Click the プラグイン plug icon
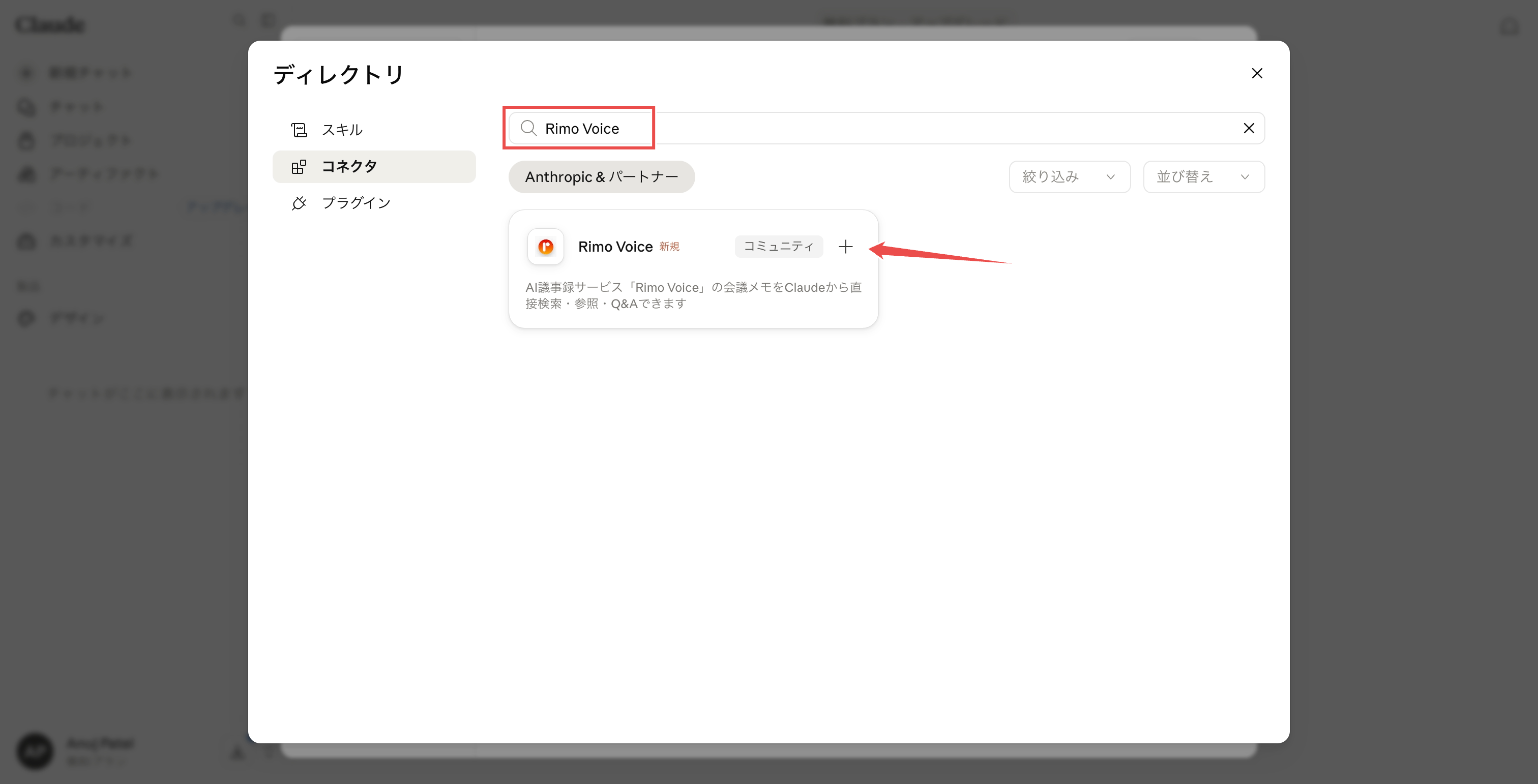 pyautogui.click(x=299, y=203)
